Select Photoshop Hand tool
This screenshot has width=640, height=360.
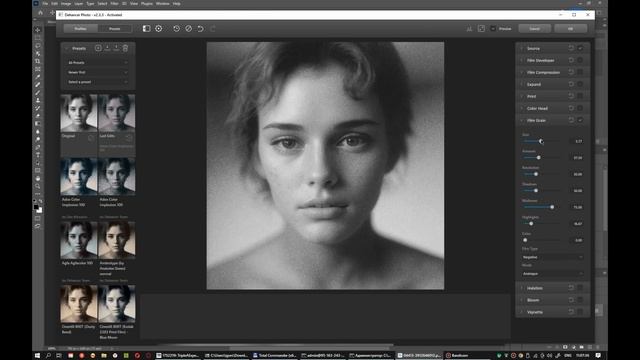point(38,178)
